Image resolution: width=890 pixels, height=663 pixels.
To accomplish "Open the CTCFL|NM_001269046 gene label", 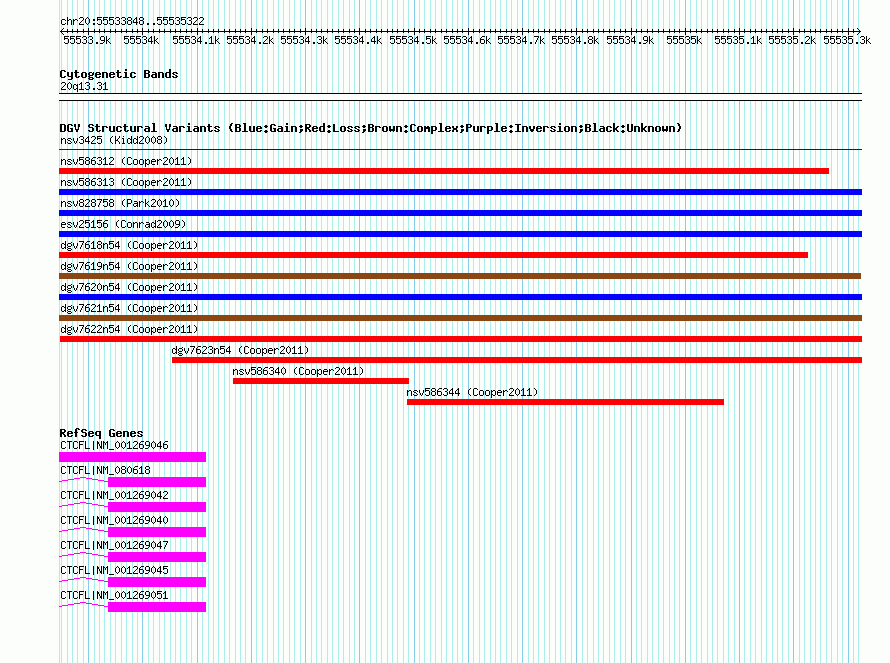I will 114,446.
